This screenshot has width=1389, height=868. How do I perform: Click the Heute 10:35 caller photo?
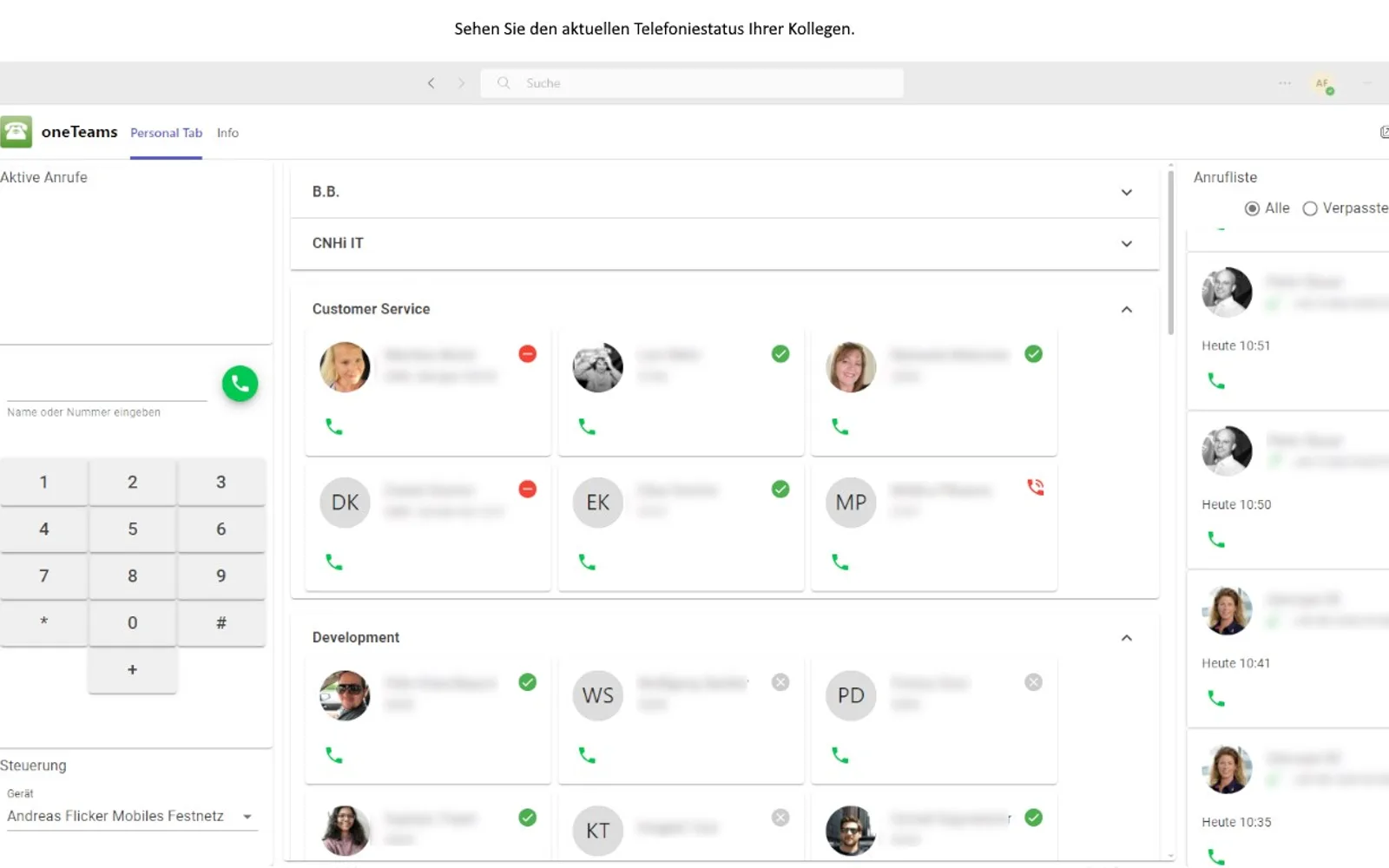click(x=1227, y=769)
